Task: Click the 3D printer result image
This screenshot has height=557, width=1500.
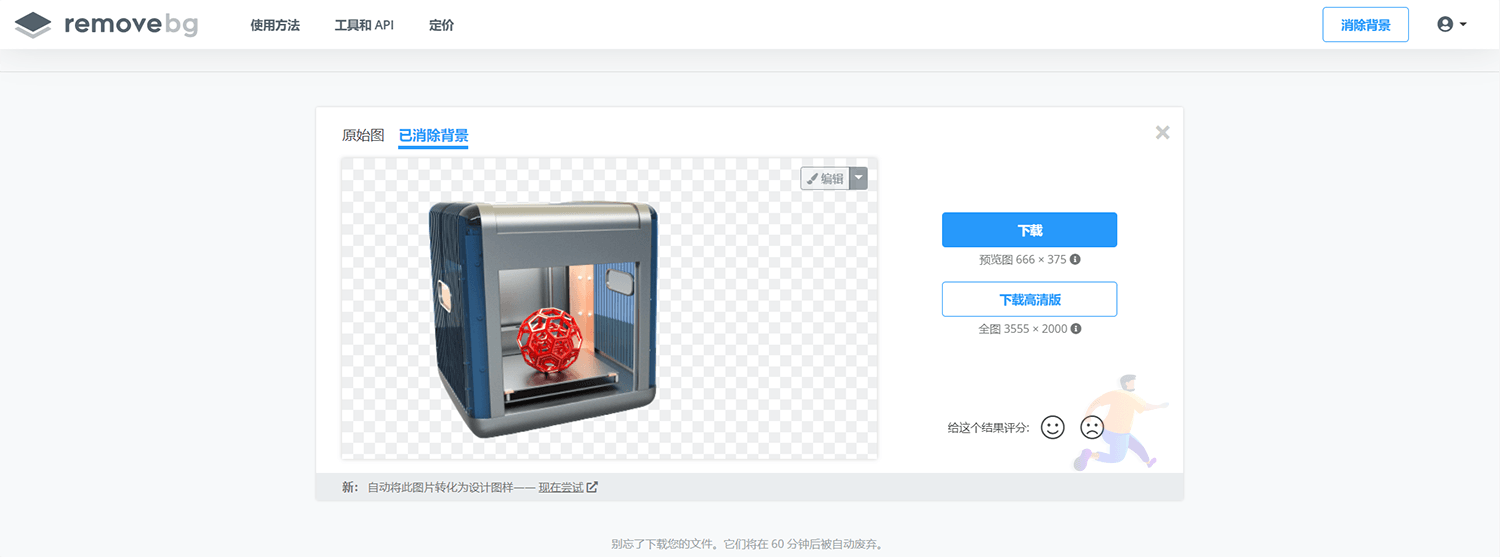Action: [x=544, y=318]
